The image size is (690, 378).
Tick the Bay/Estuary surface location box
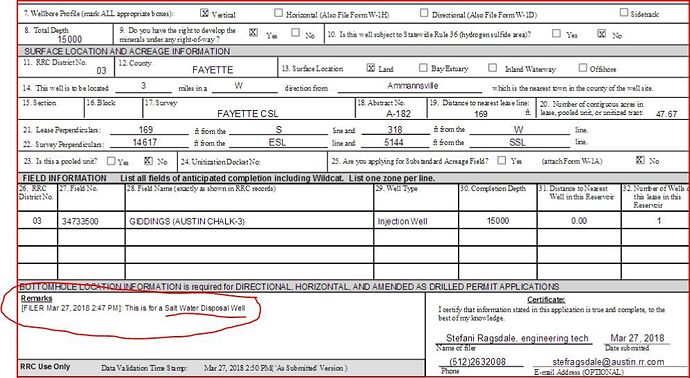pos(423,68)
